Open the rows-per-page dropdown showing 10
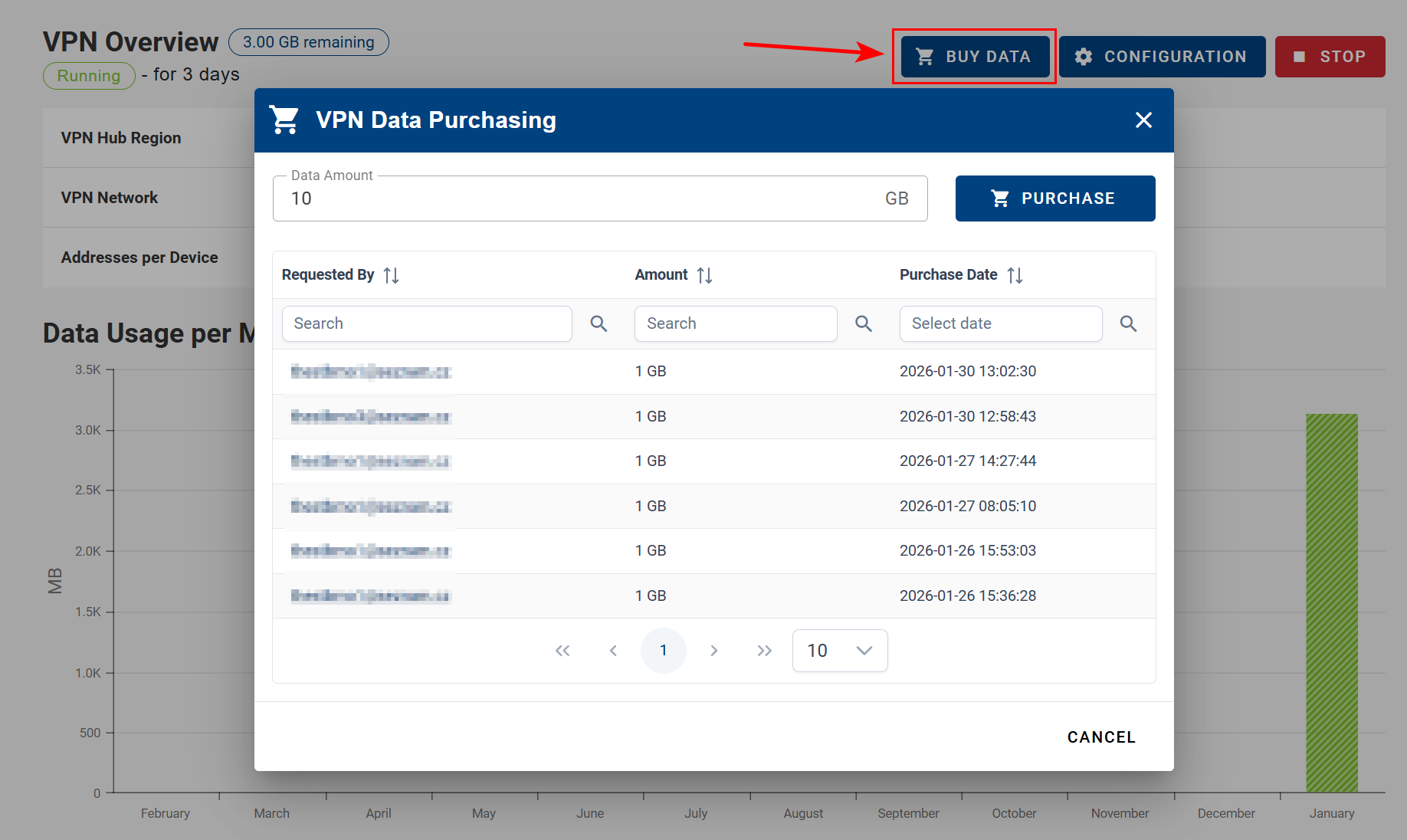The height and width of the screenshot is (840, 1407). coord(840,650)
